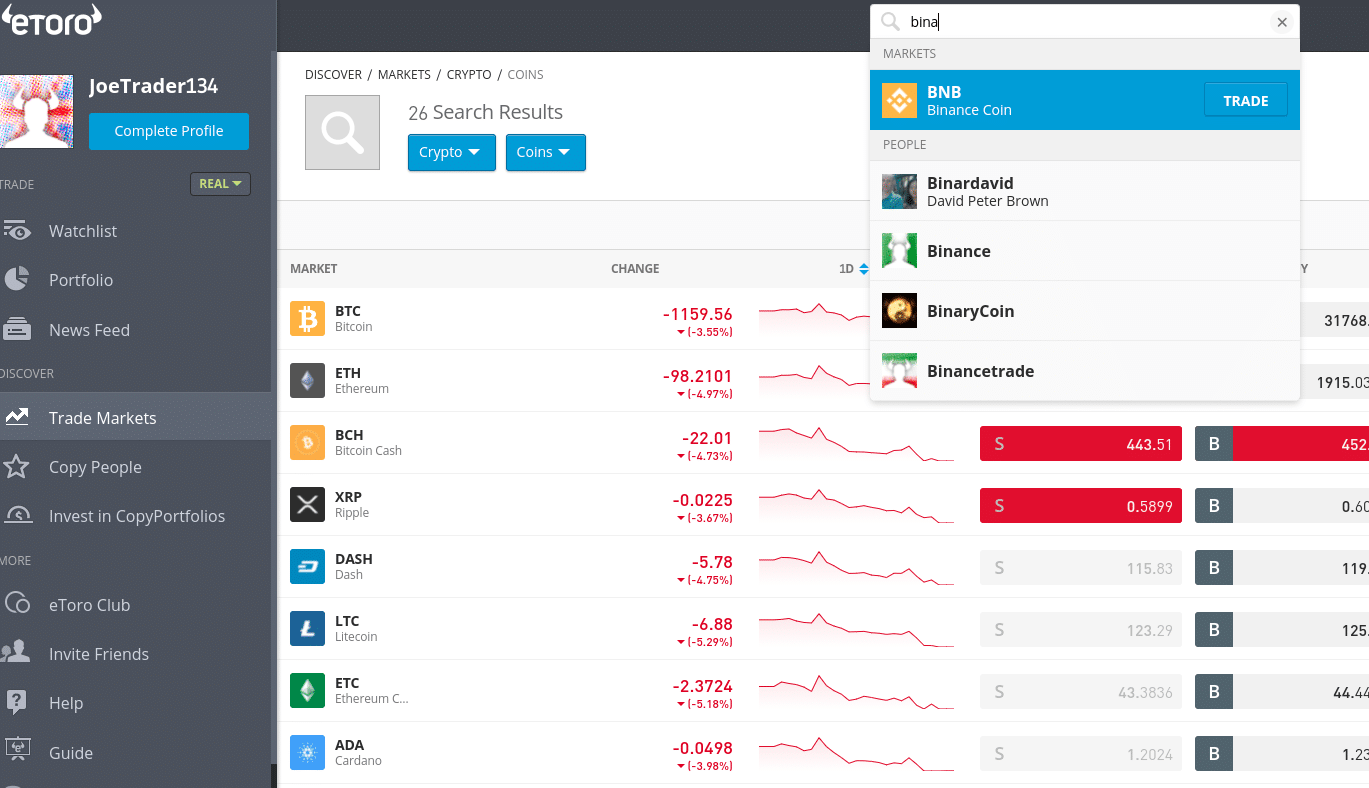
Task: Click the Cardano ADA icon
Action: pyautogui.click(x=307, y=753)
